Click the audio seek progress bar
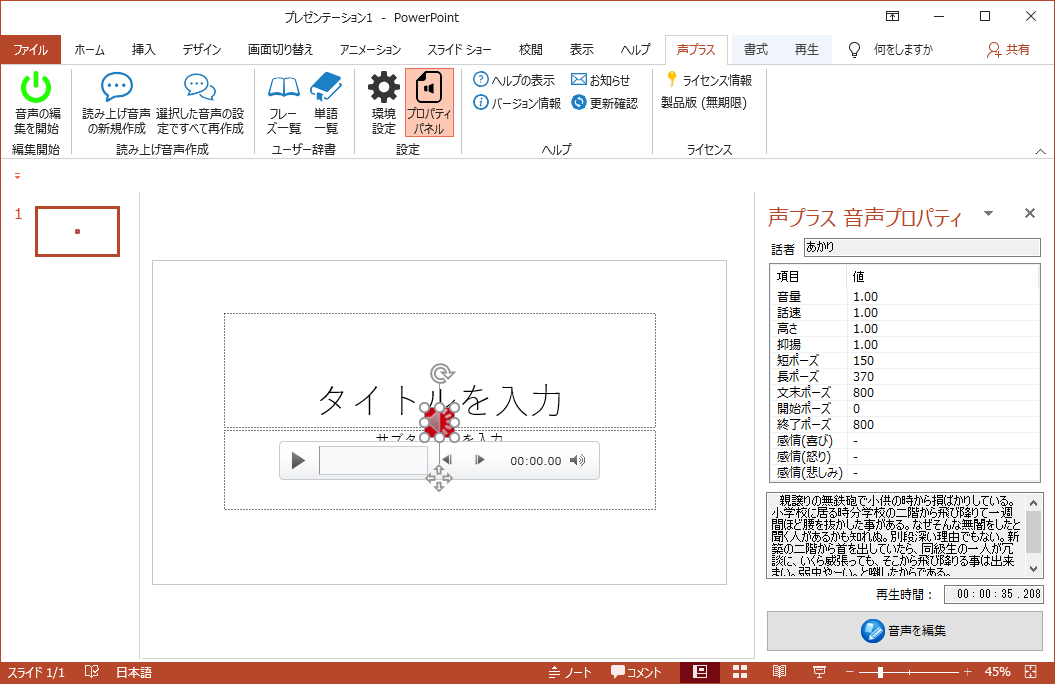Viewport: 1055px width, 684px height. pyautogui.click(x=373, y=461)
